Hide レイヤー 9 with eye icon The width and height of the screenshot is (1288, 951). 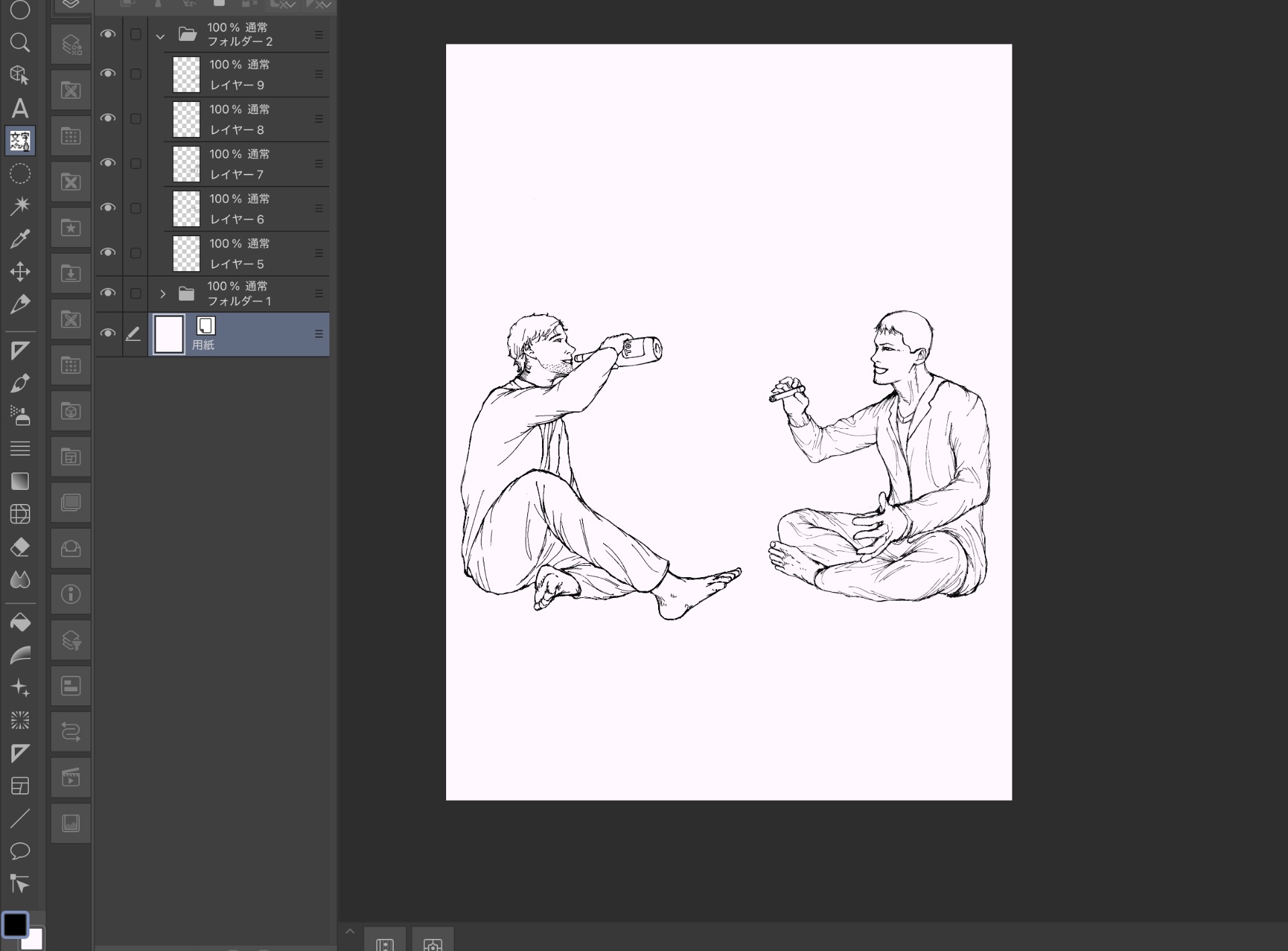click(x=108, y=73)
